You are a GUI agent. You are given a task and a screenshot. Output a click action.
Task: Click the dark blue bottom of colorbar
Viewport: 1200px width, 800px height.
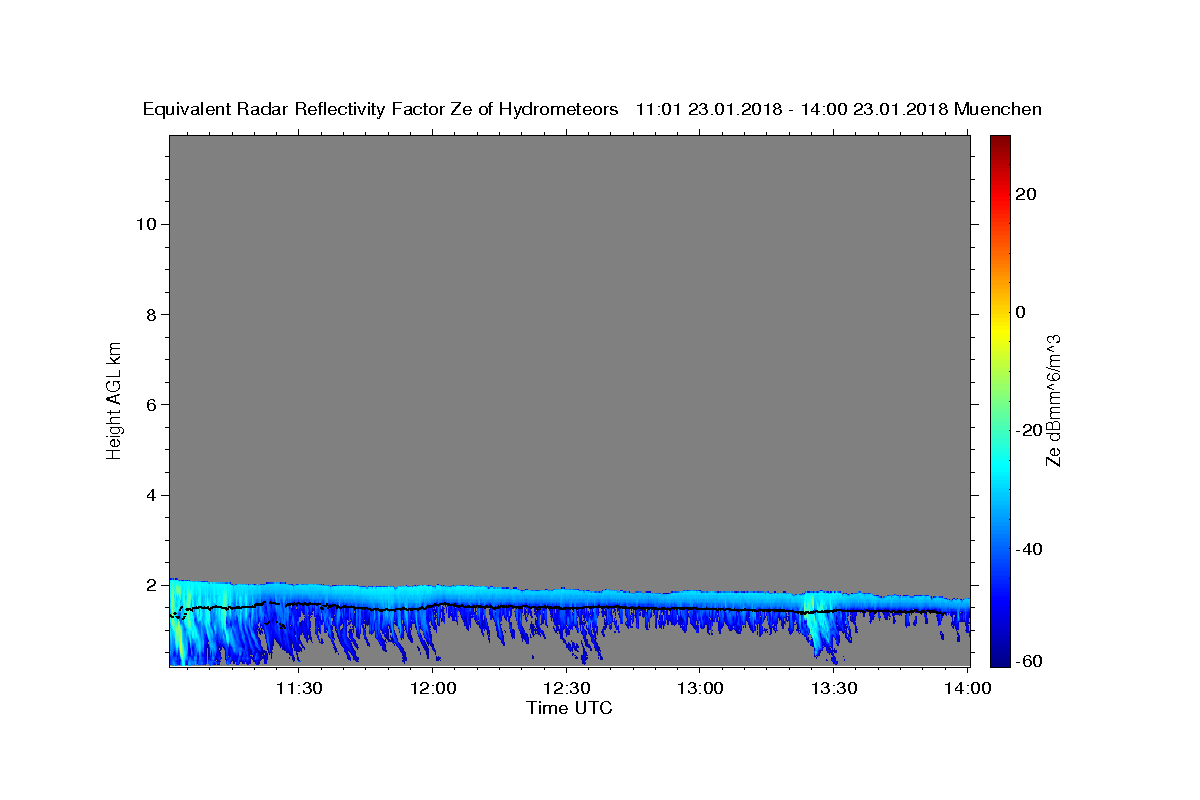coord(1000,660)
